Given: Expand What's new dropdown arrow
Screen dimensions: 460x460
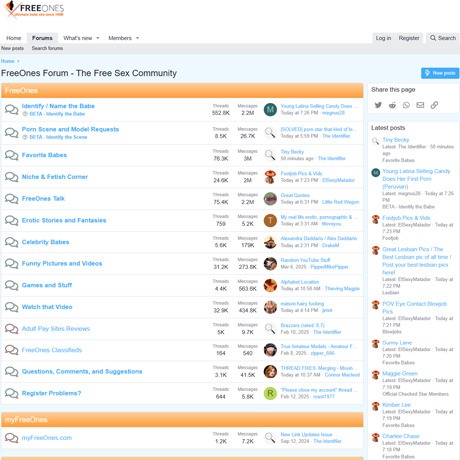Looking at the screenshot, I should click(98, 38).
